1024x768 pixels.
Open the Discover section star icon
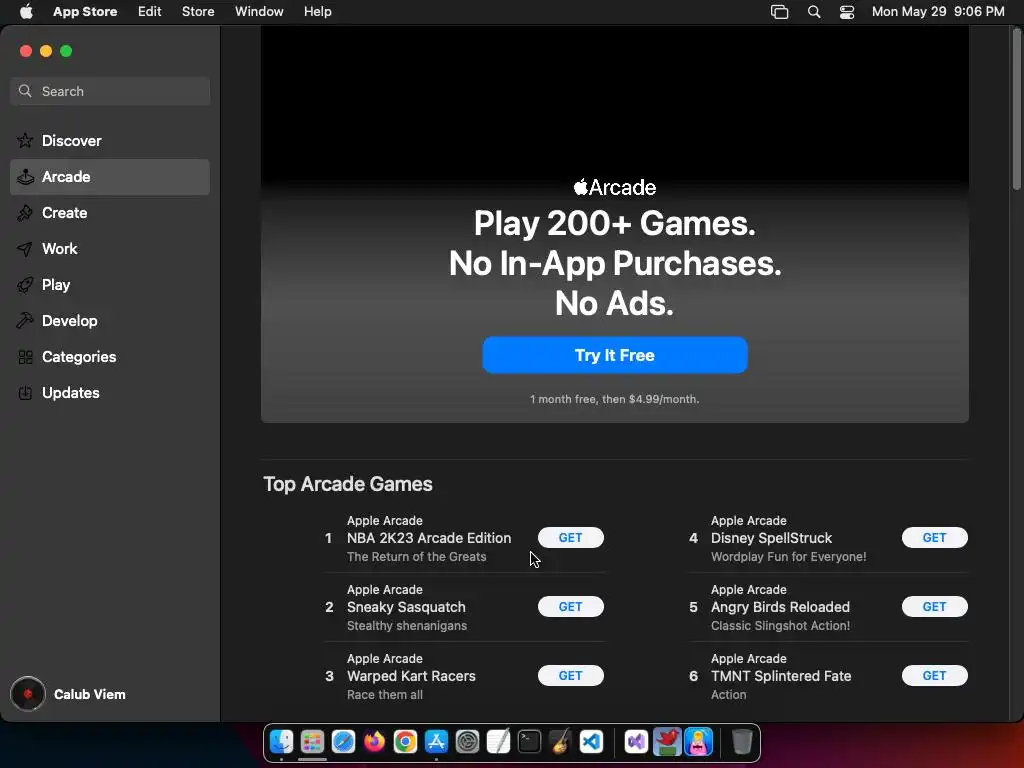pos(25,140)
